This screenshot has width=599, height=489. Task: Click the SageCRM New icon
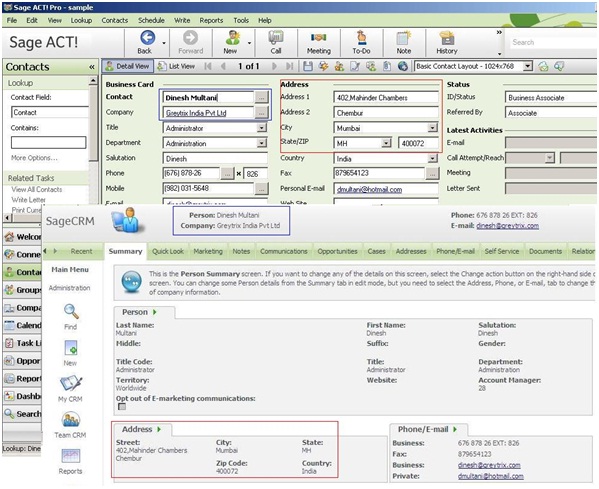click(x=71, y=348)
